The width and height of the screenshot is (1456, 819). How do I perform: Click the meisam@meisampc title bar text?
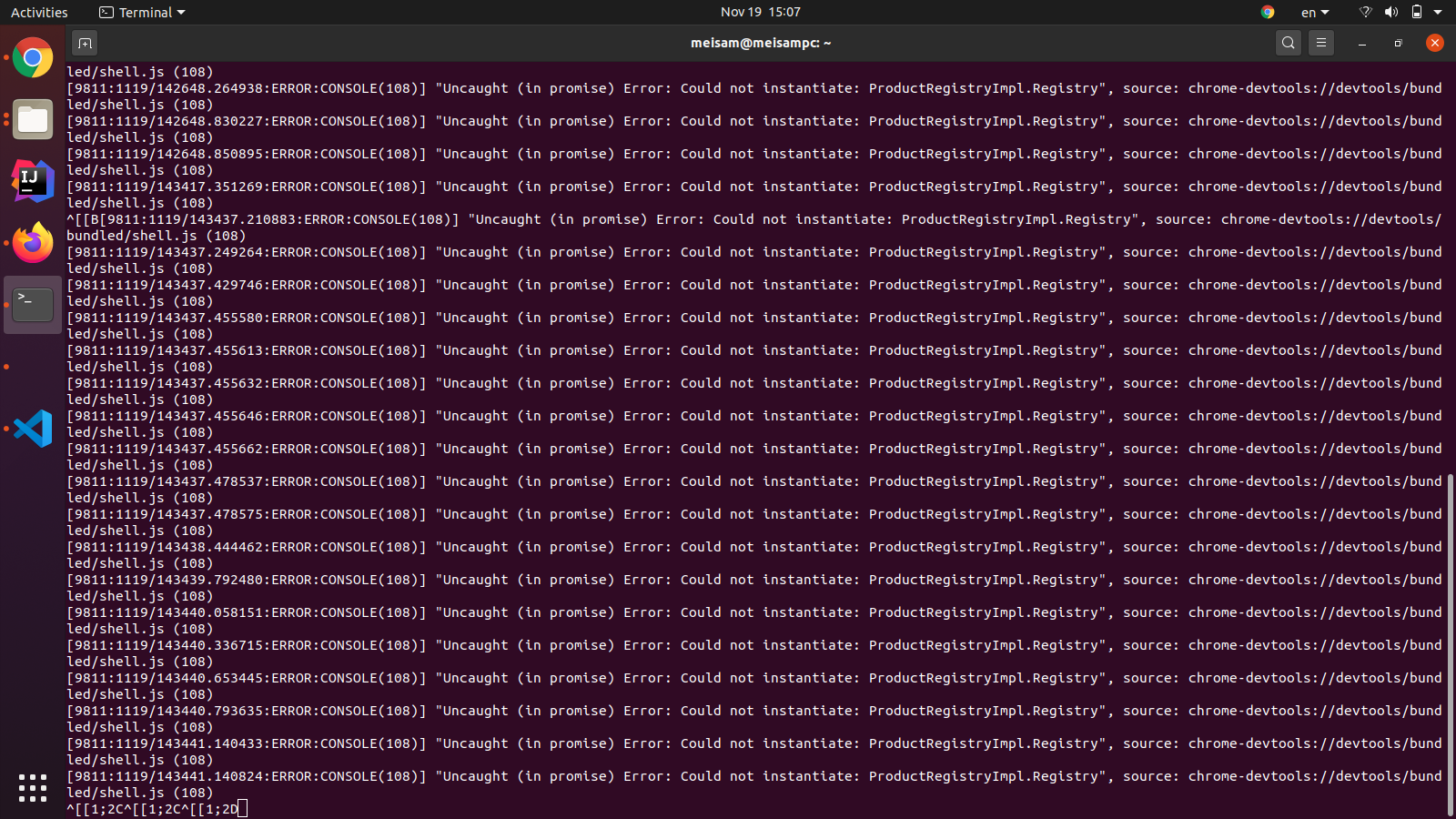[761, 42]
